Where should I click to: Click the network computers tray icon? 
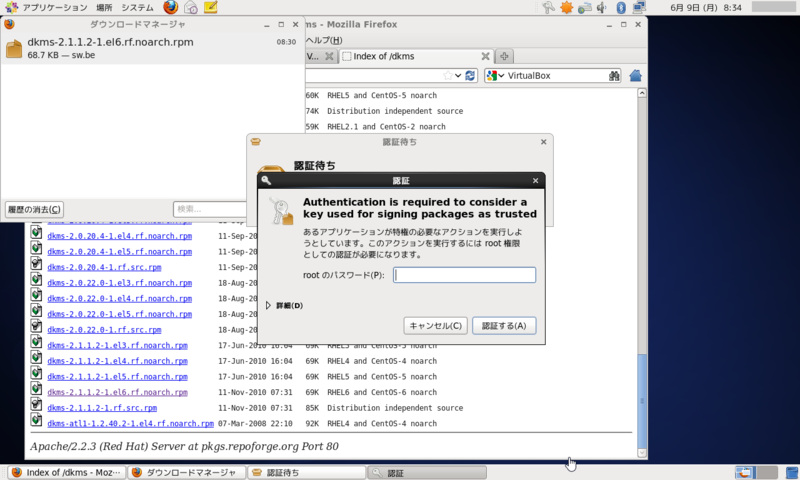point(639,7)
